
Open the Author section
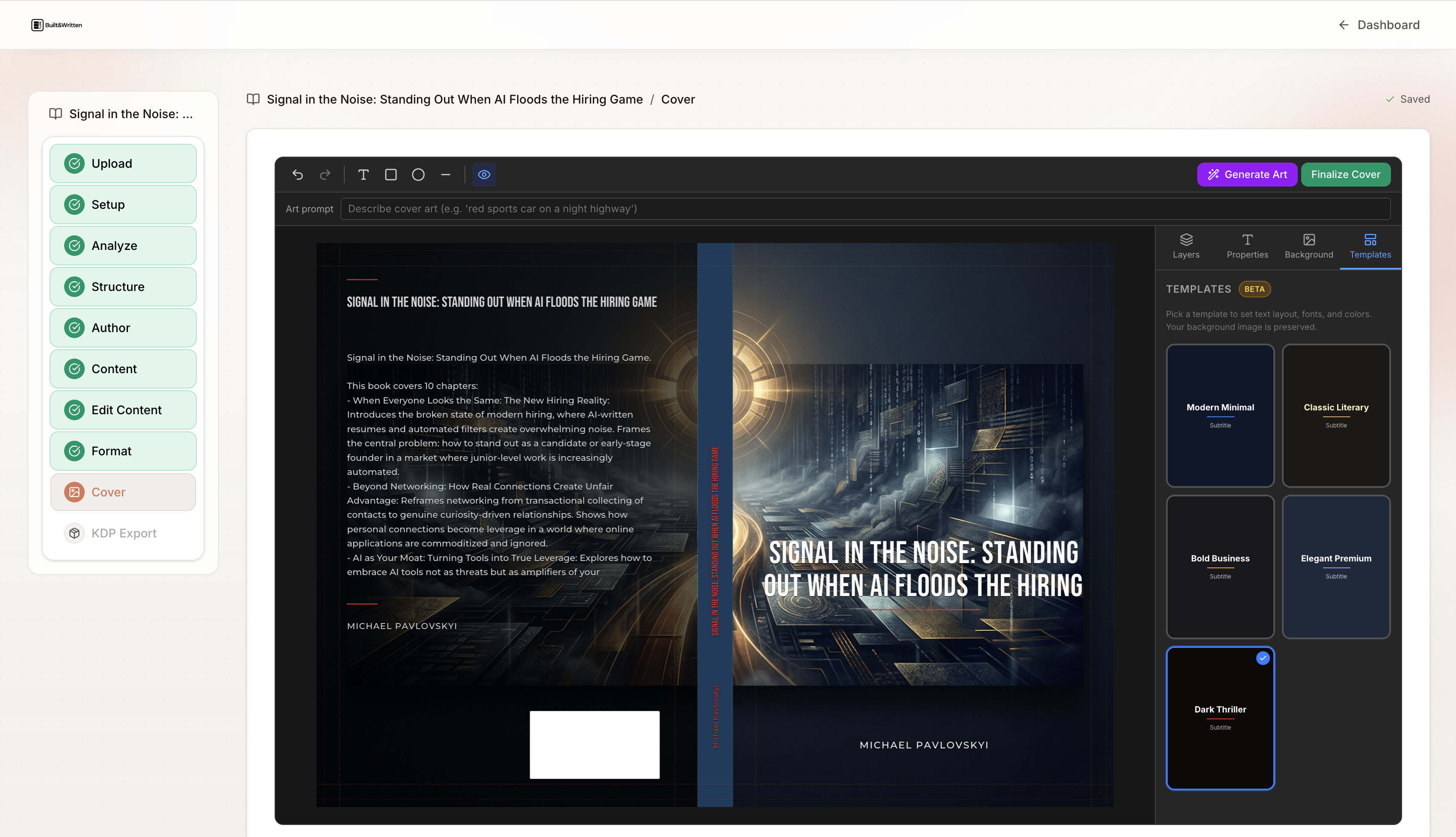122,327
